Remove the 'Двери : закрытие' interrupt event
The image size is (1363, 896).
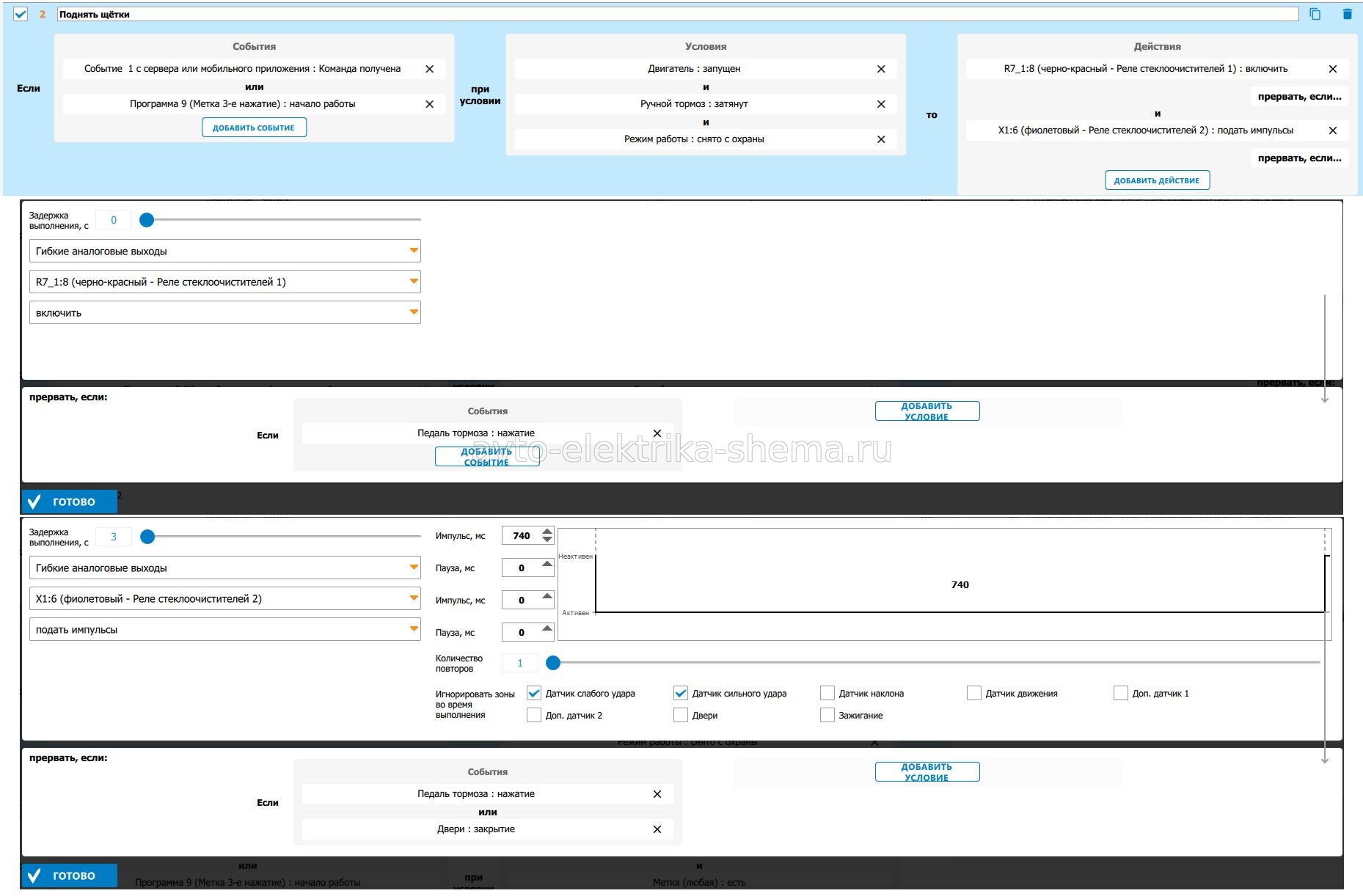(x=657, y=829)
